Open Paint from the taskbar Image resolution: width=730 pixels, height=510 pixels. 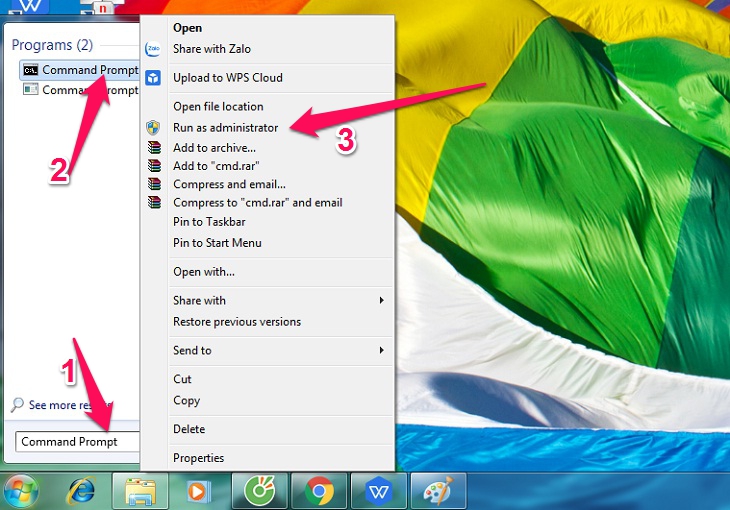coord(438,491)
